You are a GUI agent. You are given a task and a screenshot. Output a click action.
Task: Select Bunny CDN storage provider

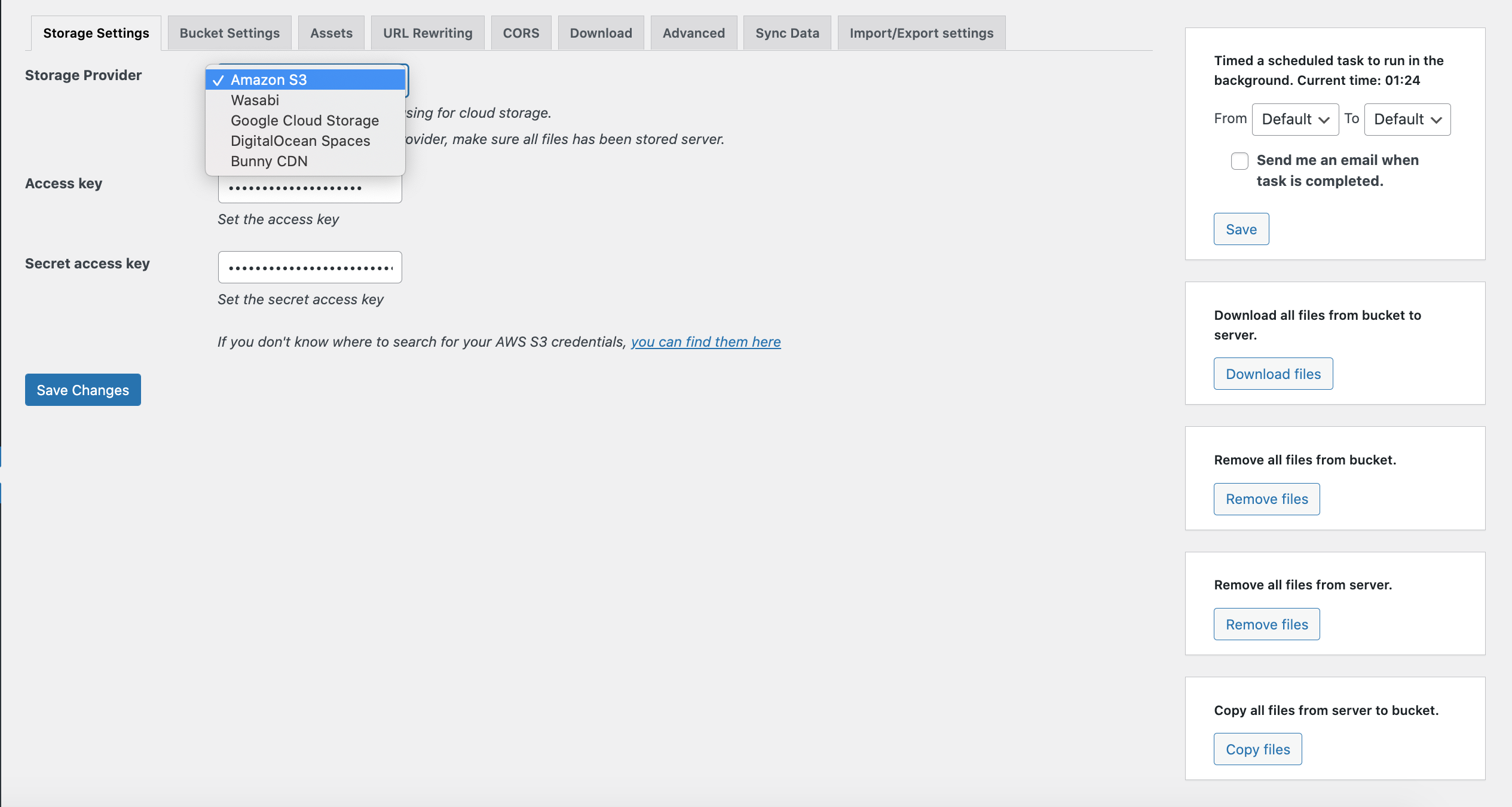point(269,161)
